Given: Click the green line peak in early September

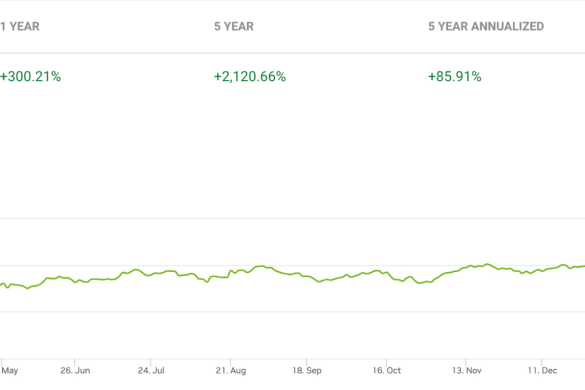Looking at the screenshot, I should (x=261, y=266).
